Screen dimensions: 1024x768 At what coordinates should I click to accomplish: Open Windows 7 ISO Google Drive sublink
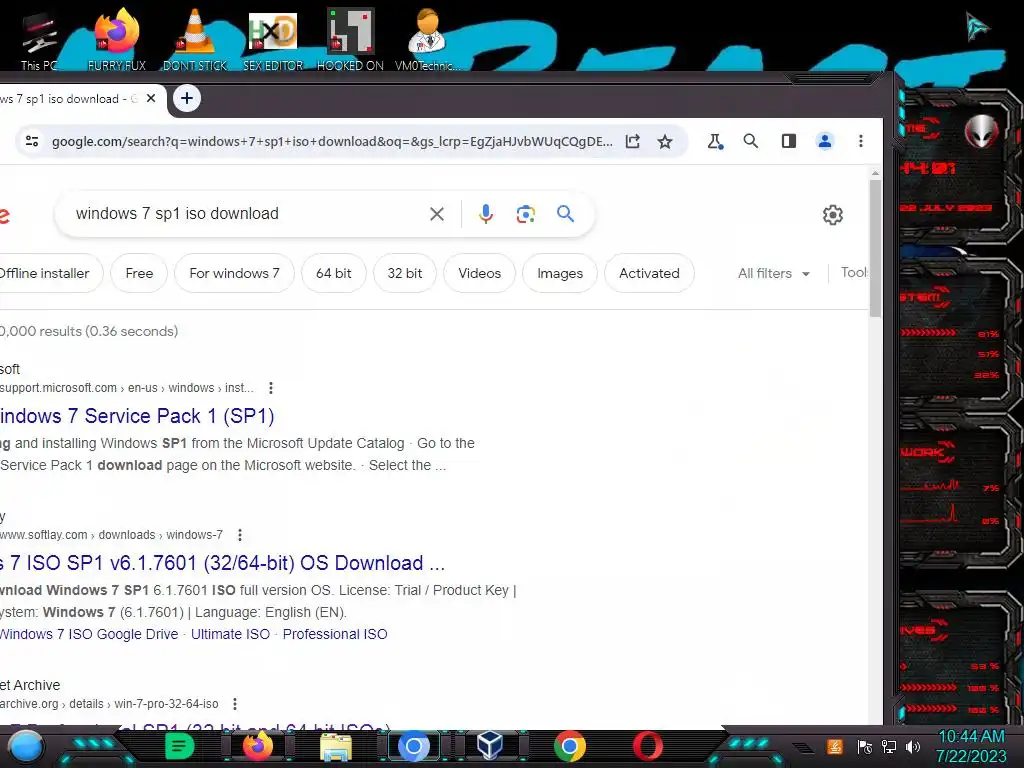(x=89, y=634)
